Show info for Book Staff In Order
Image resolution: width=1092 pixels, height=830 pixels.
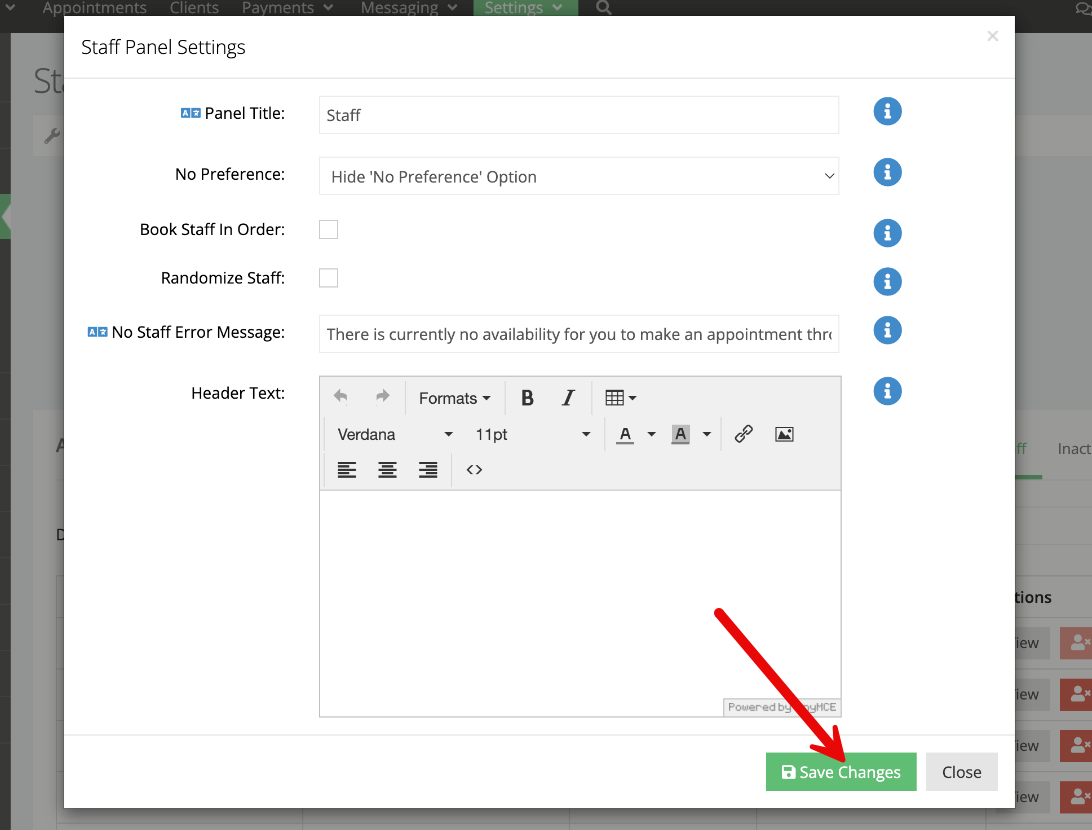(x=887, y=233)
